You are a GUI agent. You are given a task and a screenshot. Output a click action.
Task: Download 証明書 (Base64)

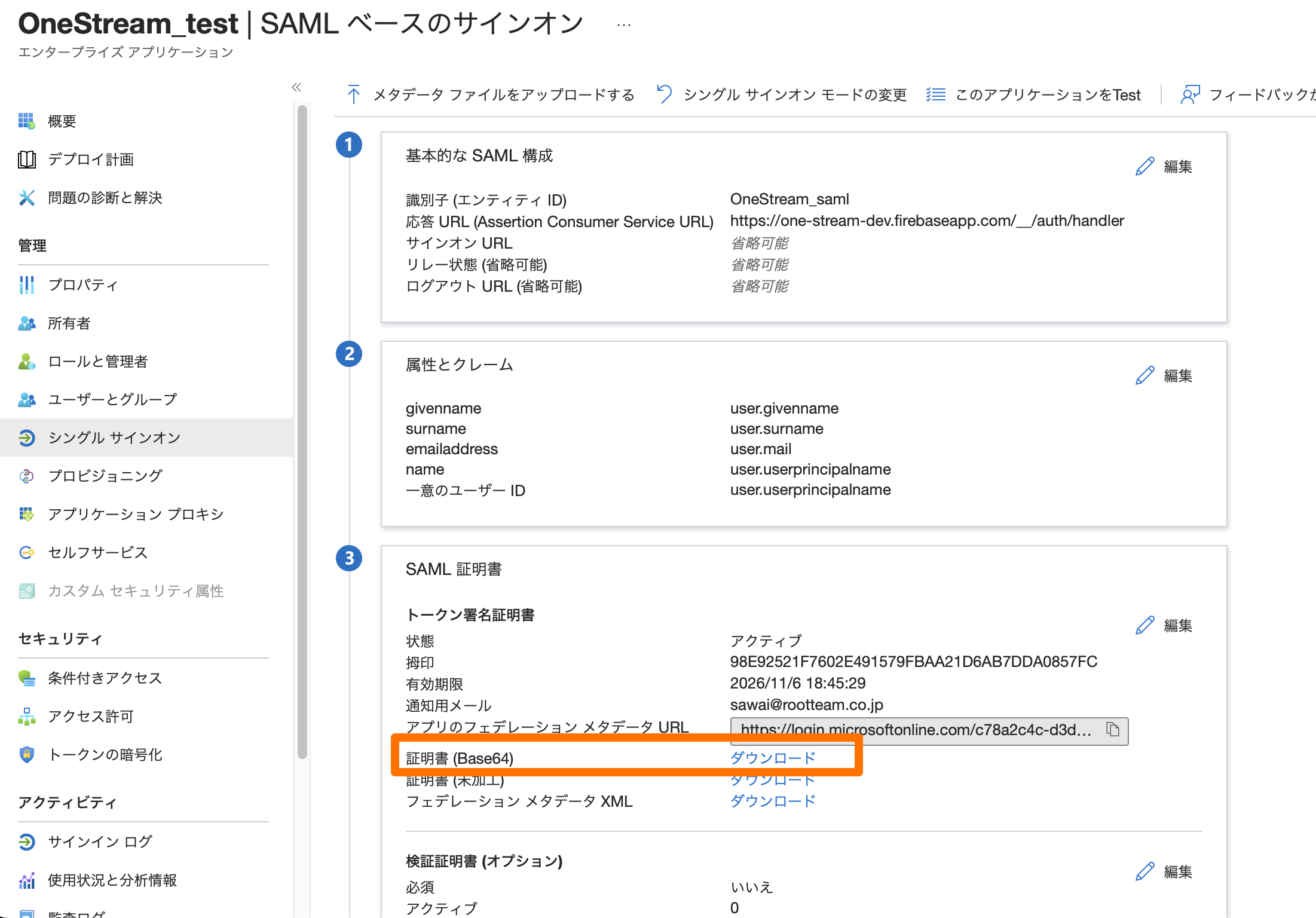pyautogui.click(x=772, y=758)
